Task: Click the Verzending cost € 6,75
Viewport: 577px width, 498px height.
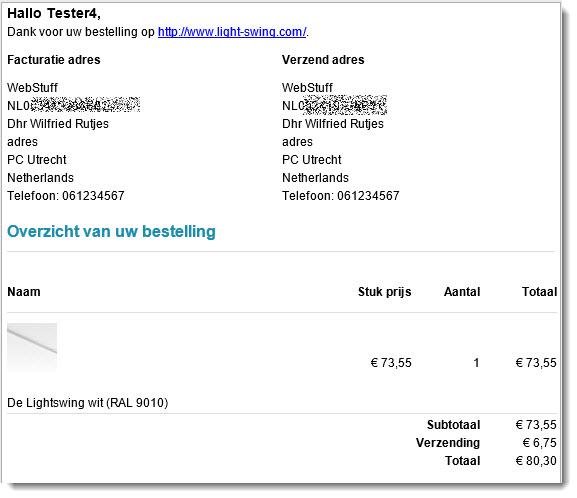Action: tap(539, 443)
